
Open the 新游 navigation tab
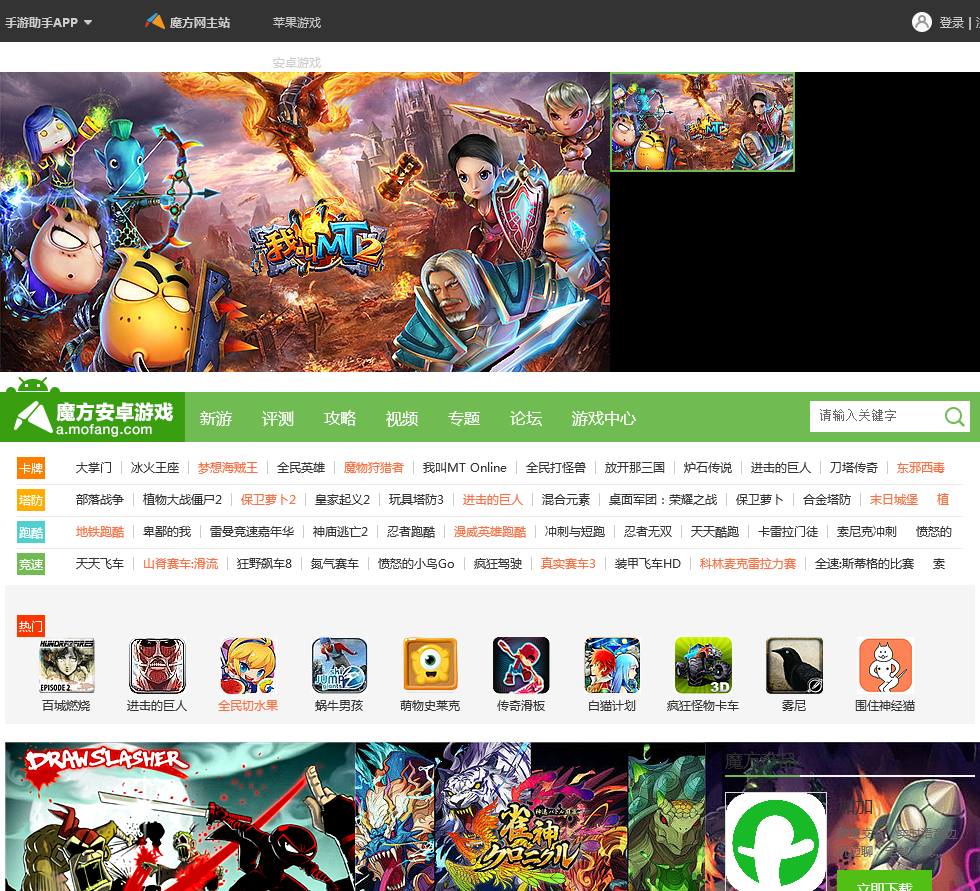[x=216, y=418]
